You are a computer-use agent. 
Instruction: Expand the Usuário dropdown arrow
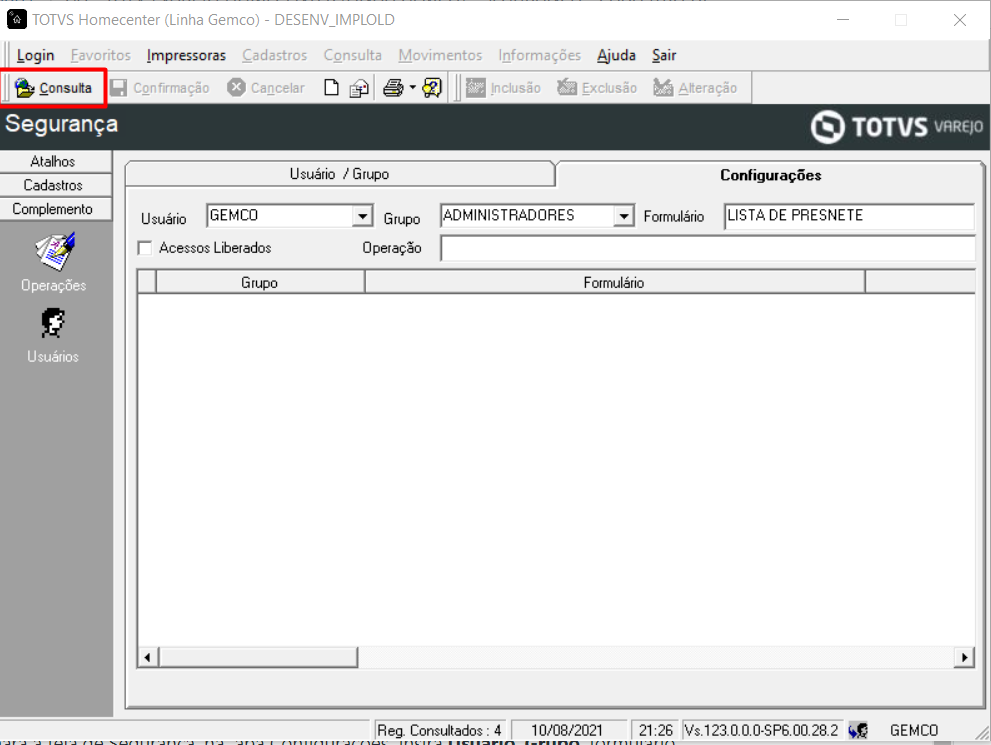point(362,216)
